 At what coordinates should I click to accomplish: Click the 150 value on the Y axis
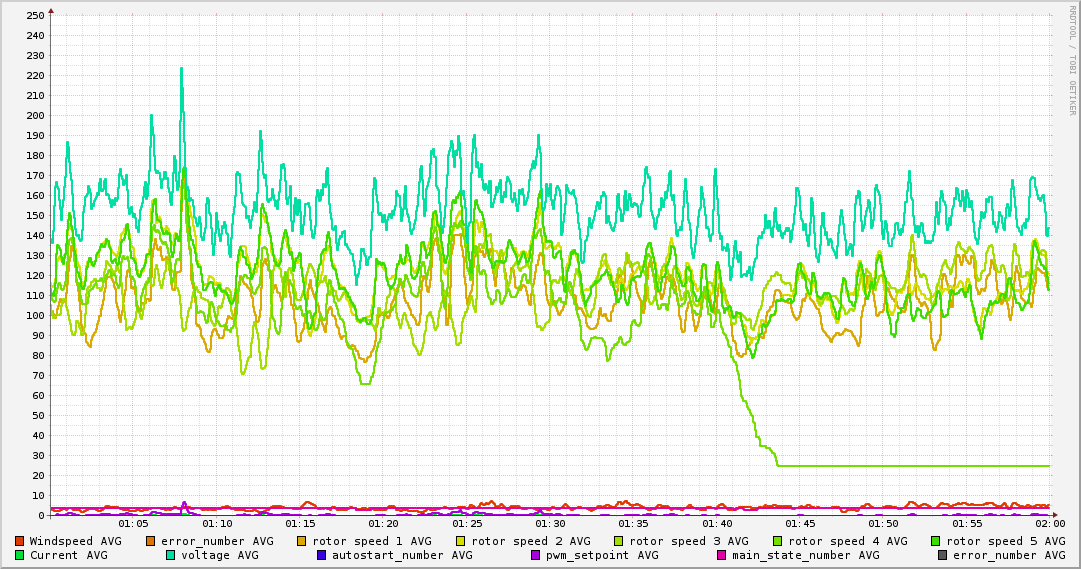(x=34, y=216)
